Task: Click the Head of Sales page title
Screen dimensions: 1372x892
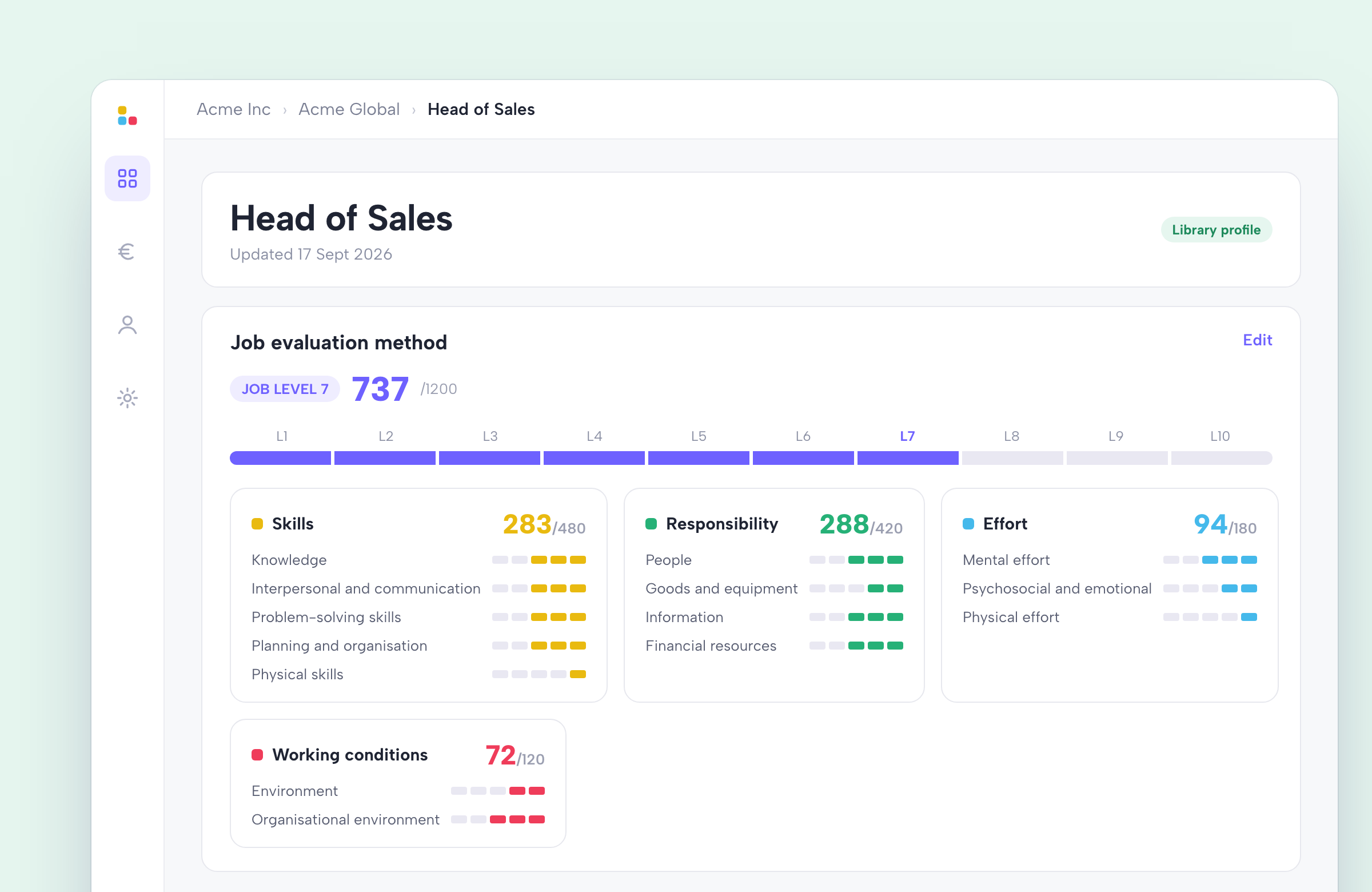Action: coord(341,218)
